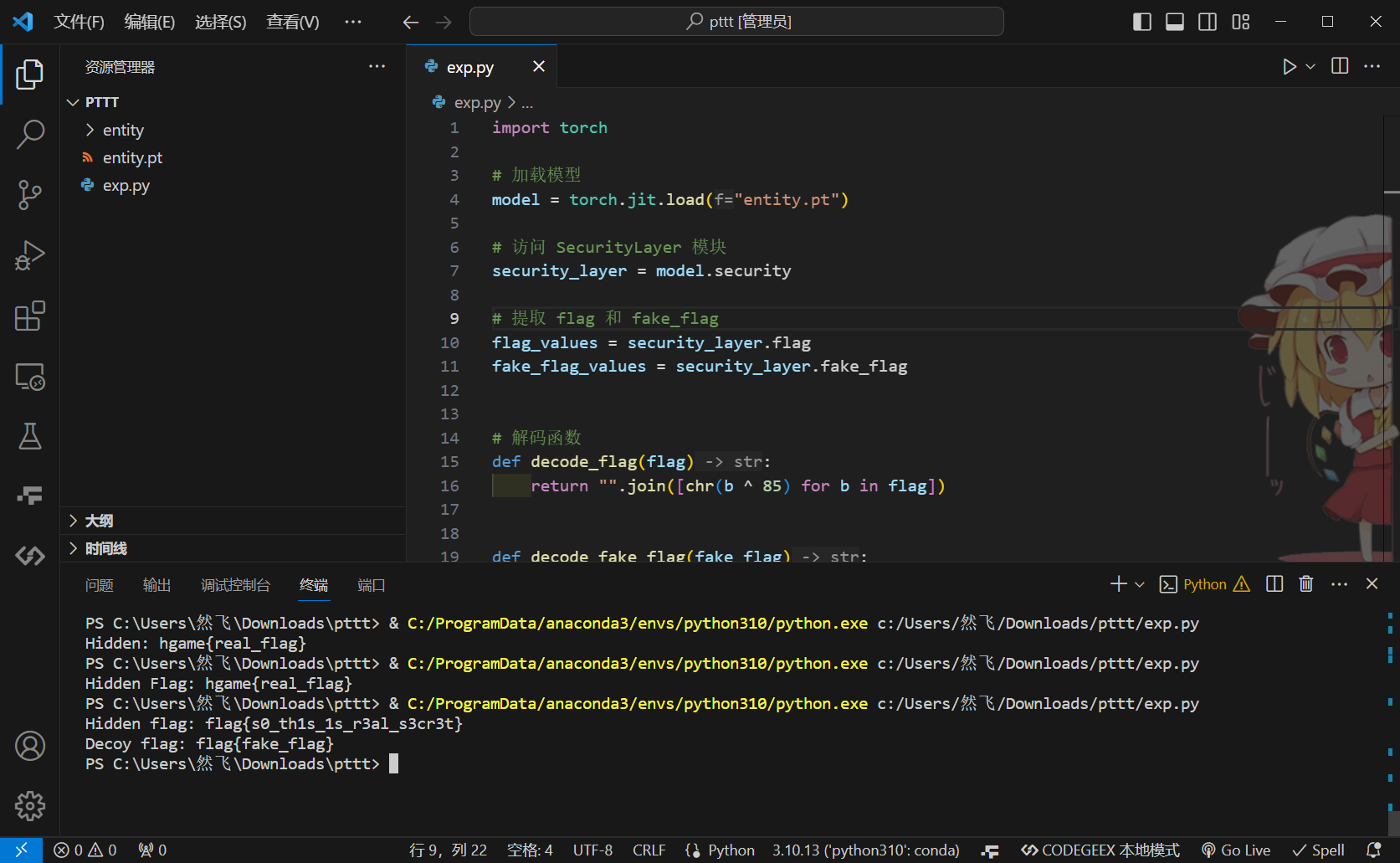Toggle the secondary side bar visibility

[x=1208, y=22]
